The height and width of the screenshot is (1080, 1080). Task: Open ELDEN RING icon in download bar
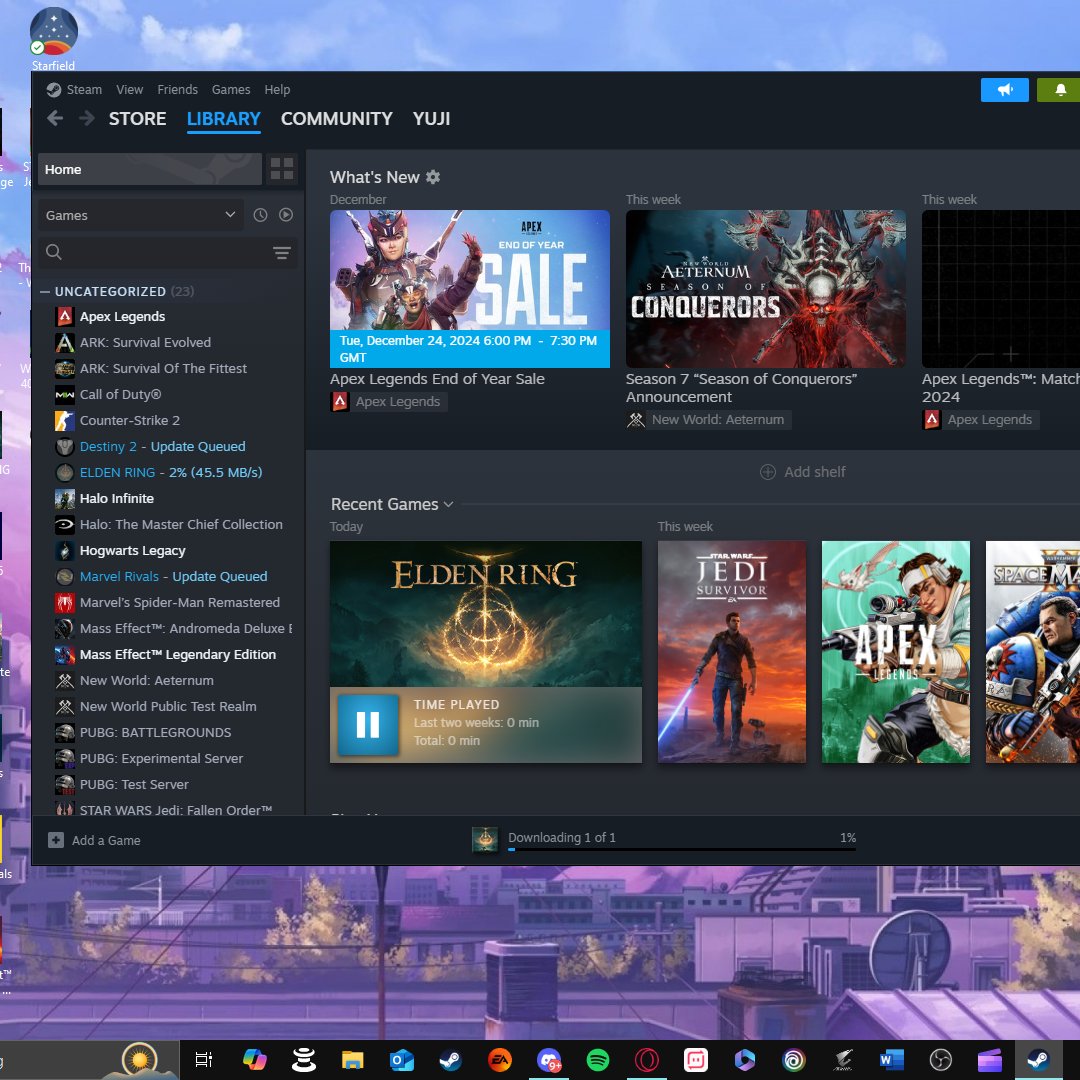click(485, 838)
